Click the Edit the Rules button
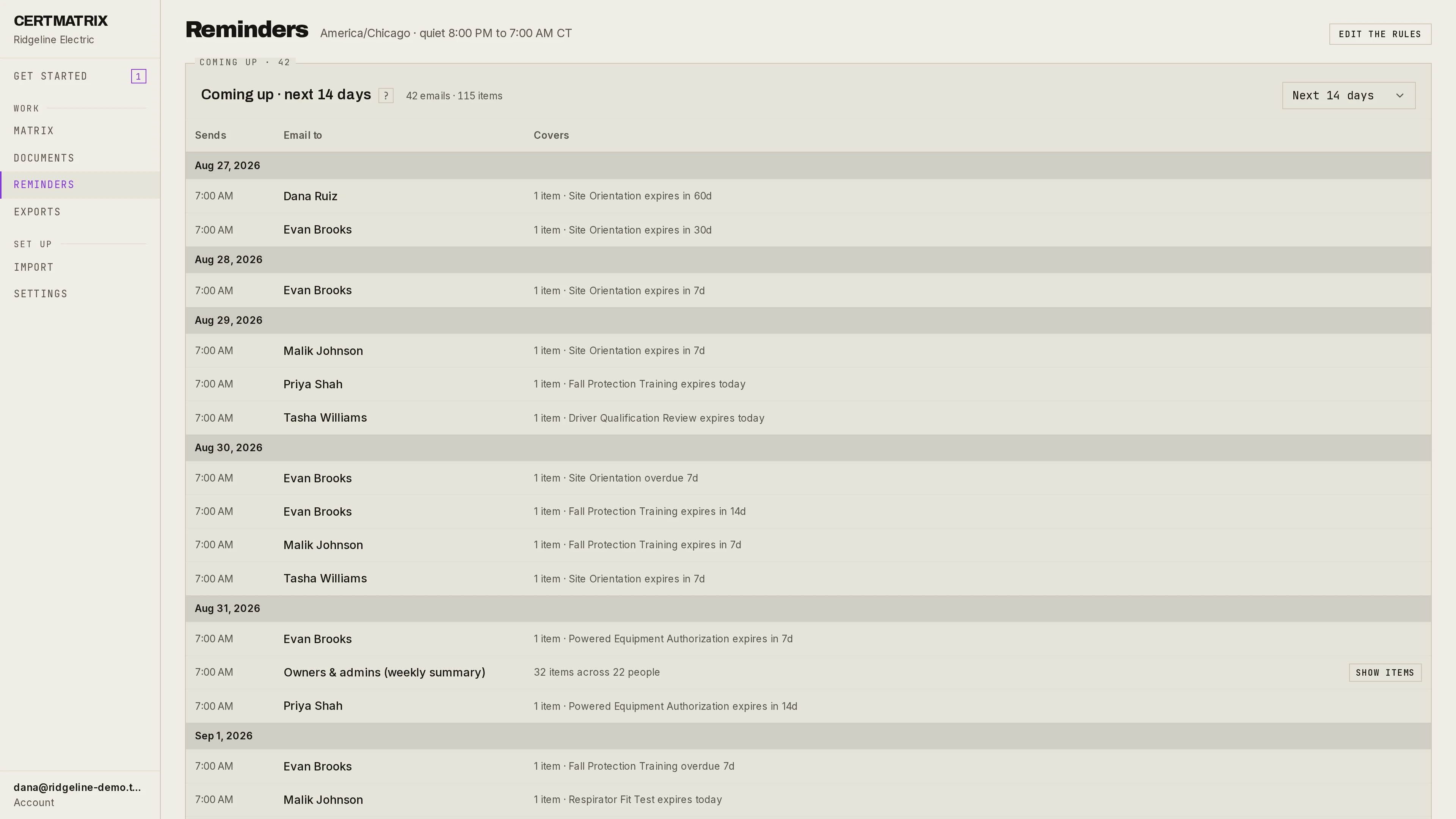 tap(1380, 34)
